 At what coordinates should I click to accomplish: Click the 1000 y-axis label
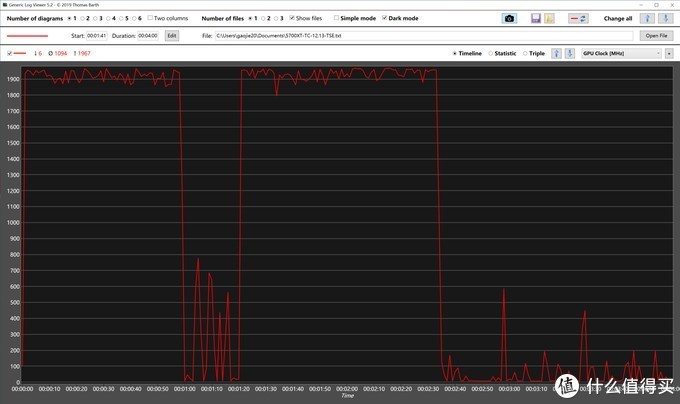point(13,223)
